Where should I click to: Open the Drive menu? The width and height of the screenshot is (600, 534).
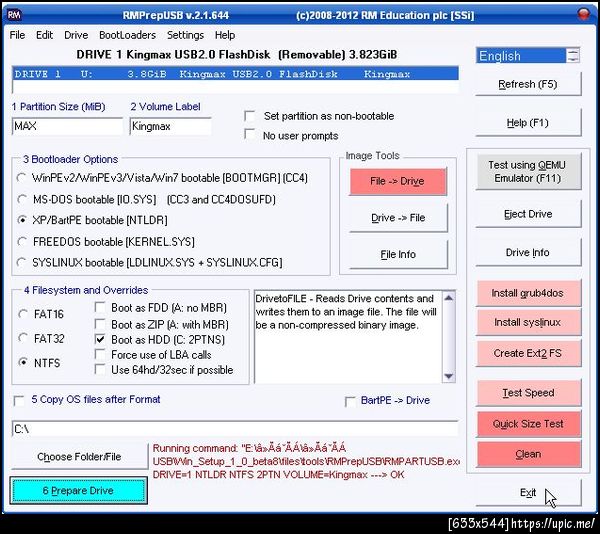point(76,35)
